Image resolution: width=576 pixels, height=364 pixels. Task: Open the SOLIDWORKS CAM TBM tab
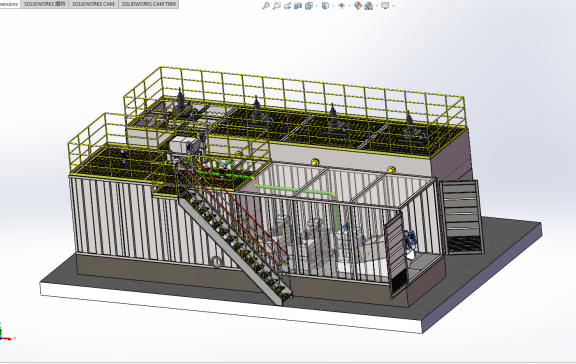[x=148, y=4]
